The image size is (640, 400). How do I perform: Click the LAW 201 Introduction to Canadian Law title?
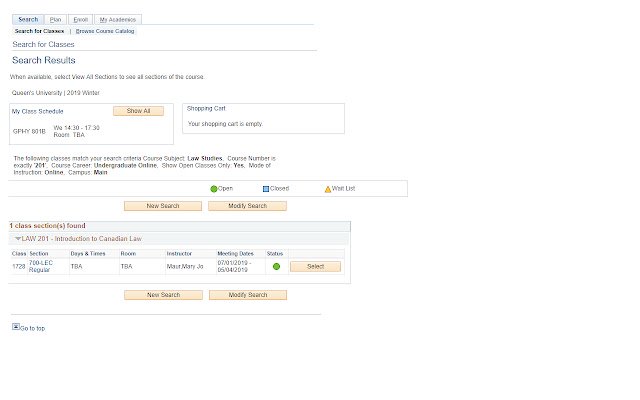click(x=82, y=239)
